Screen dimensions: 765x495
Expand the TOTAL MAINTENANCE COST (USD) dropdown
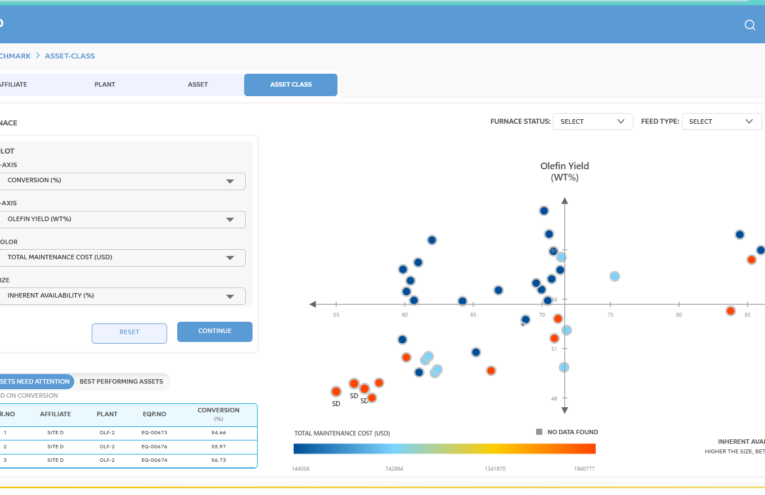121,257
